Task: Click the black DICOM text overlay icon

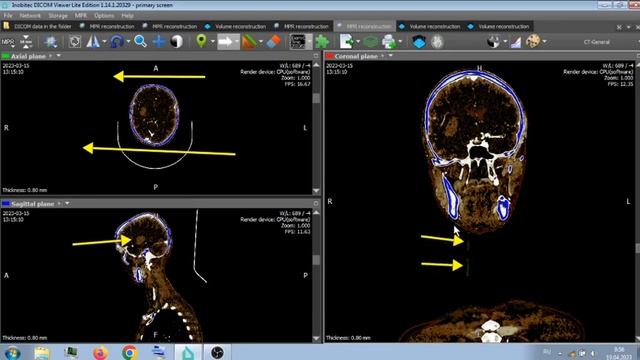Action: [x=298, y=42]
